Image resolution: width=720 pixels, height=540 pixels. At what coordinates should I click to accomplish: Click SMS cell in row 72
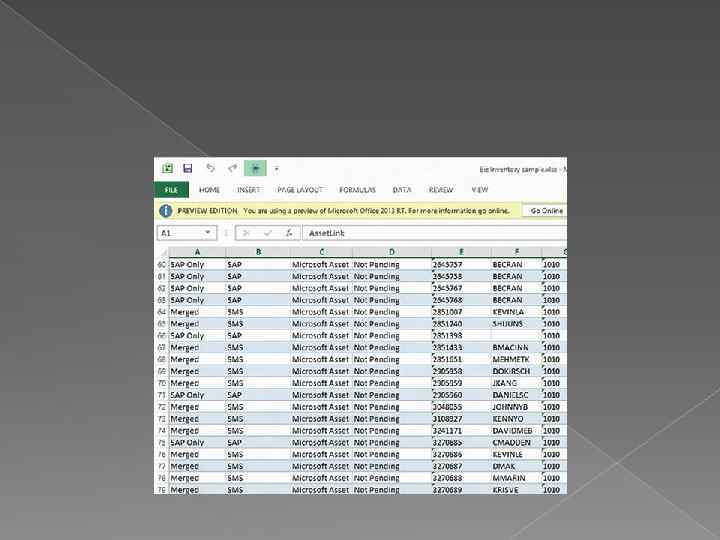tap(258, 407)
